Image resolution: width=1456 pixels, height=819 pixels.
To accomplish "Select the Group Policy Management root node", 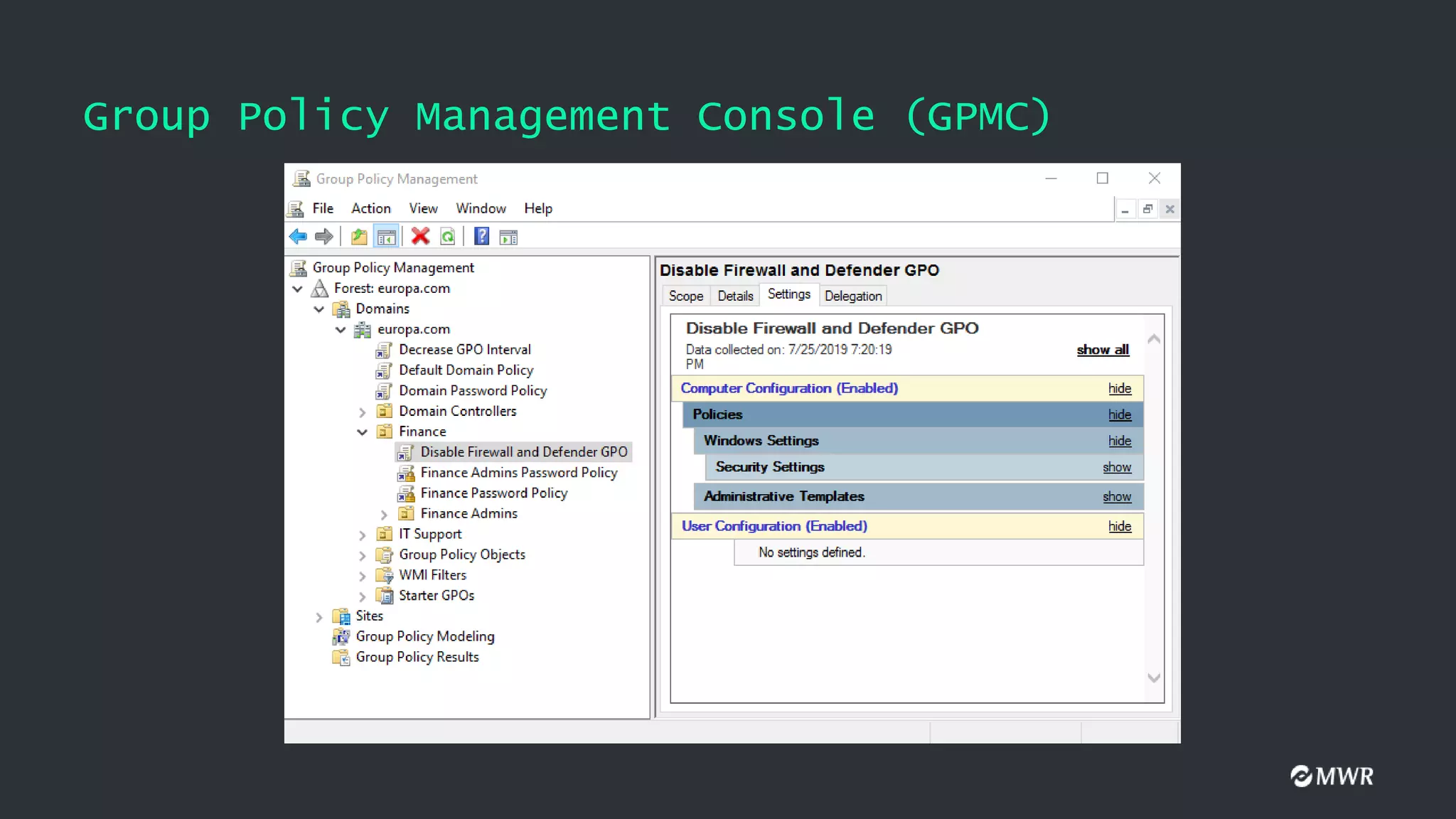I will pos(393,268).
